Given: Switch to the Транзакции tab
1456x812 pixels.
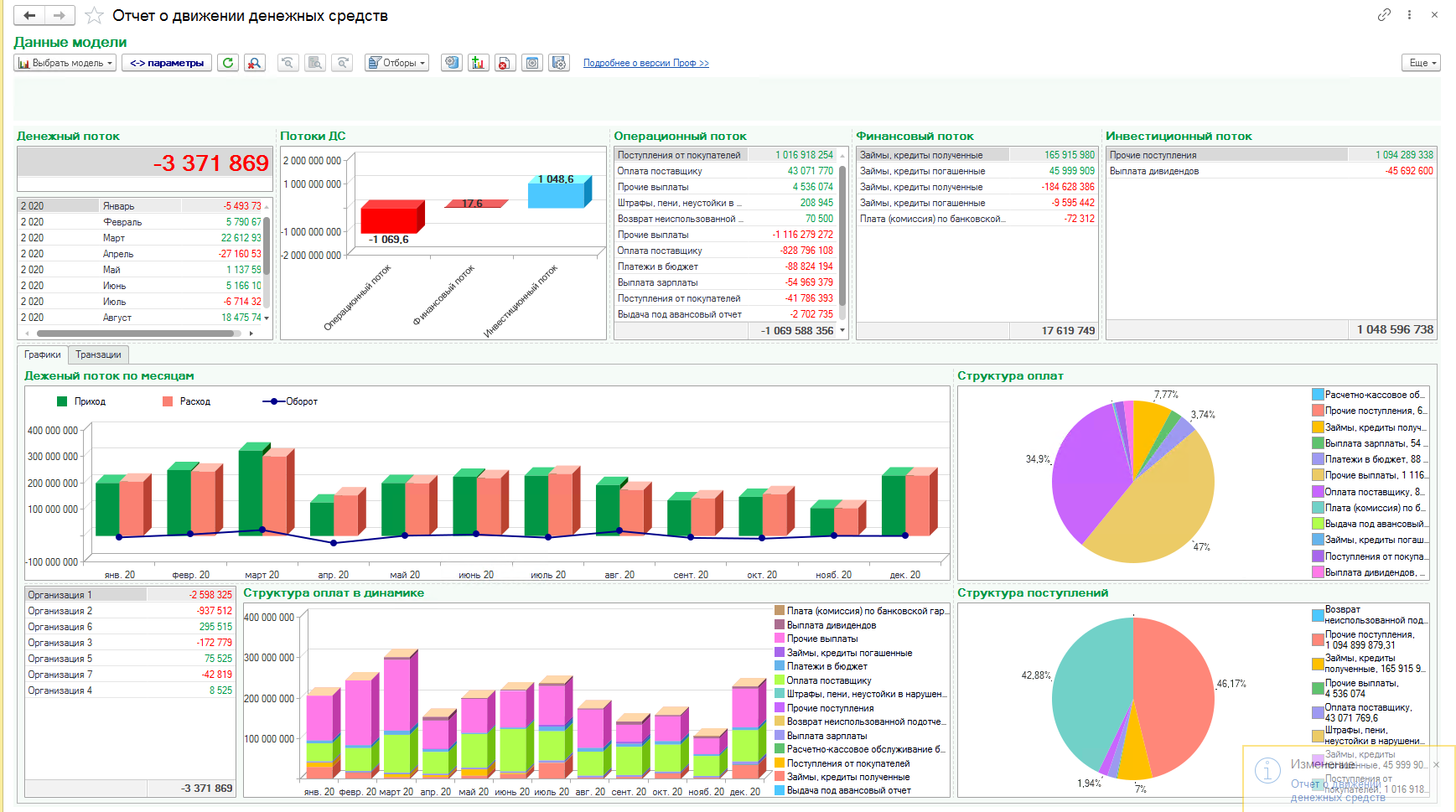Looking at the screenshot, I should 98,354.
